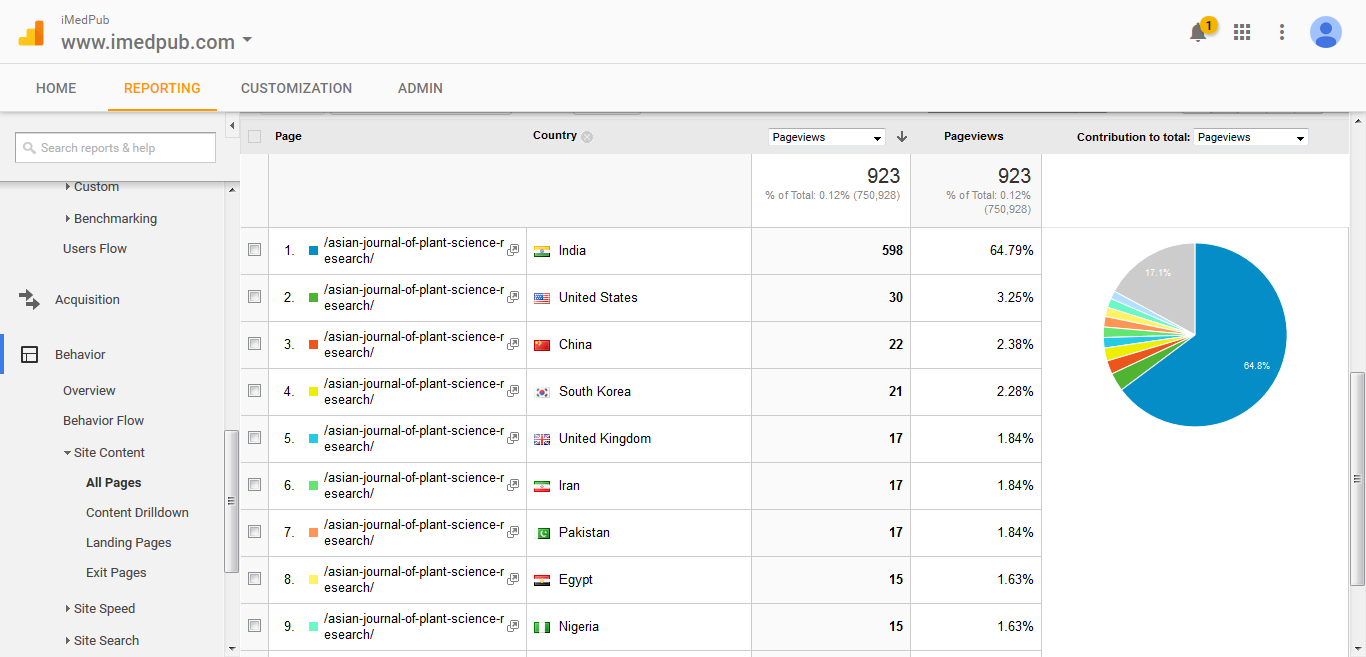Tick the select-all header checkbox

pyautogui.click(x=254, y=137)
